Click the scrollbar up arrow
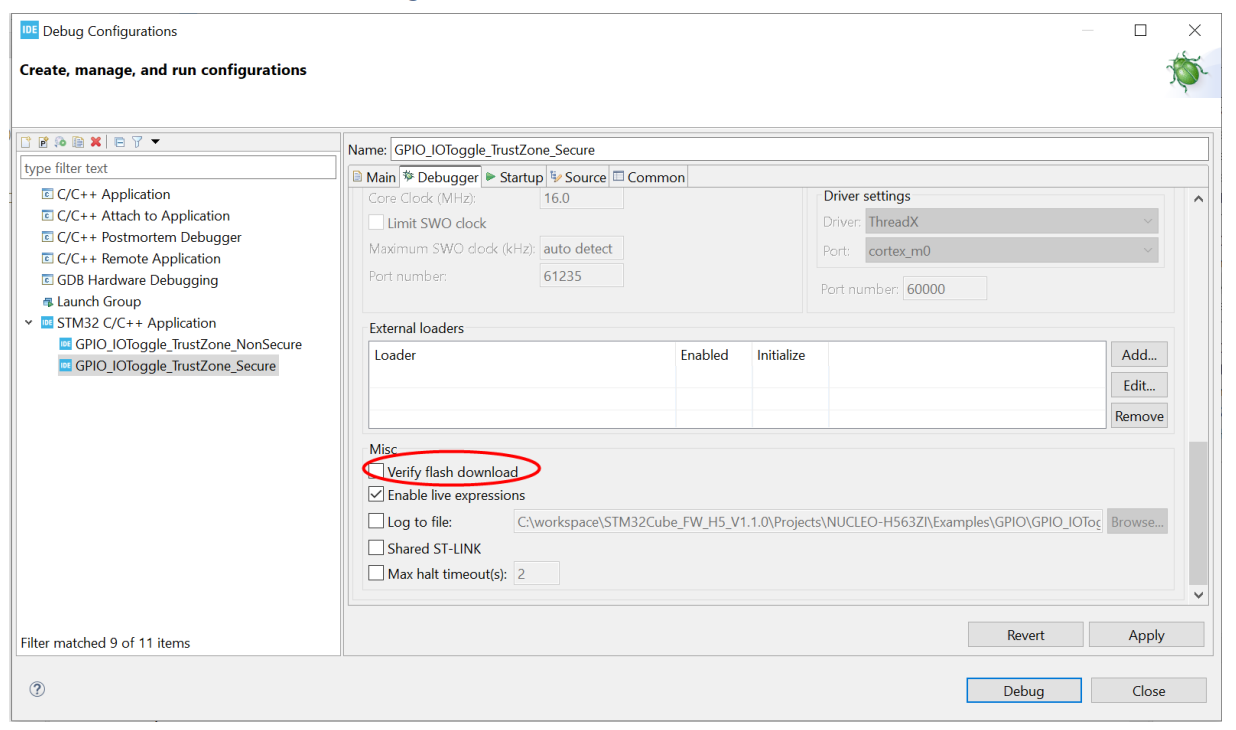1236x730 pixels. [x=1198, y=199]
